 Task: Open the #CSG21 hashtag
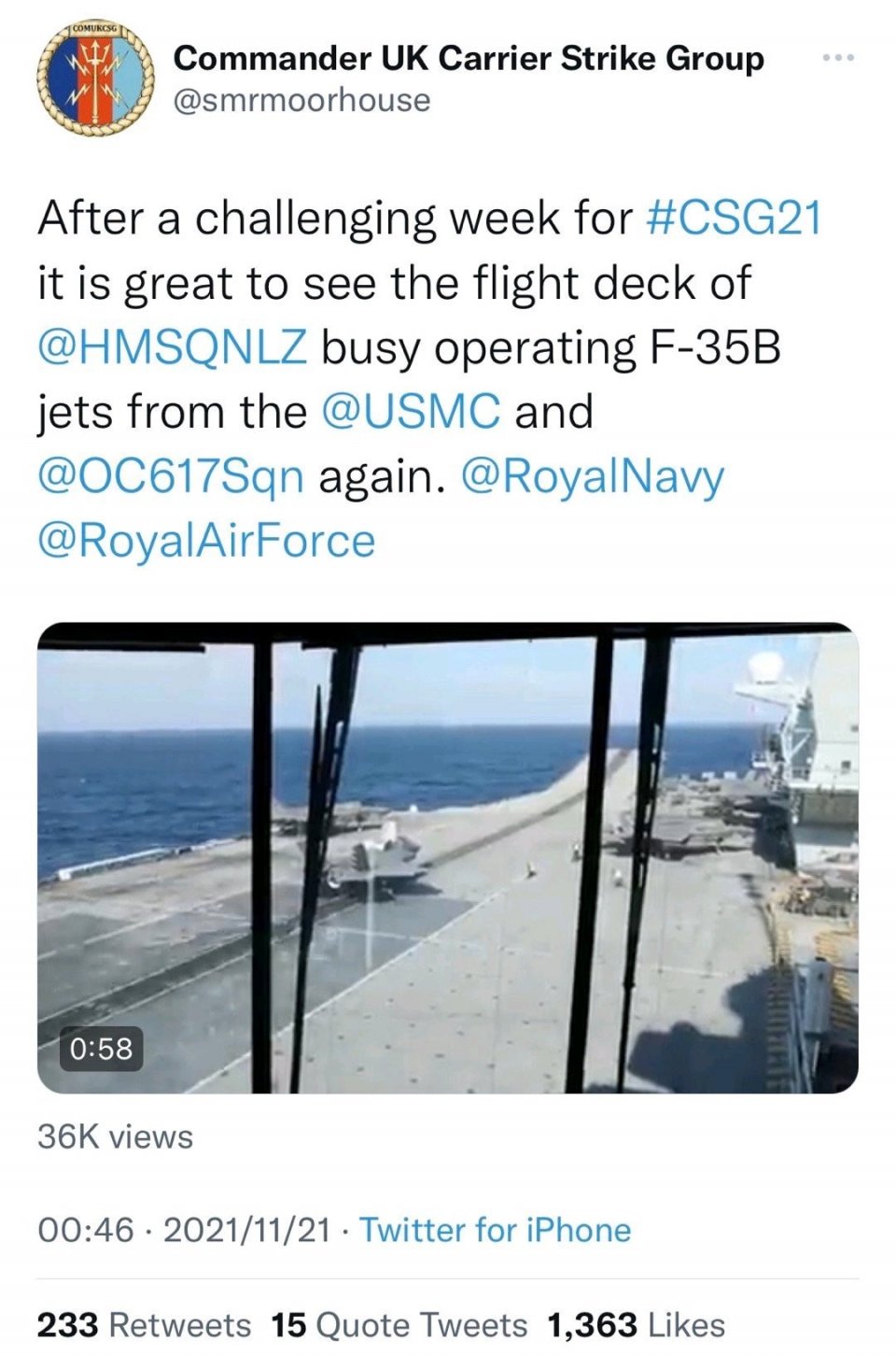click(734, 219)
